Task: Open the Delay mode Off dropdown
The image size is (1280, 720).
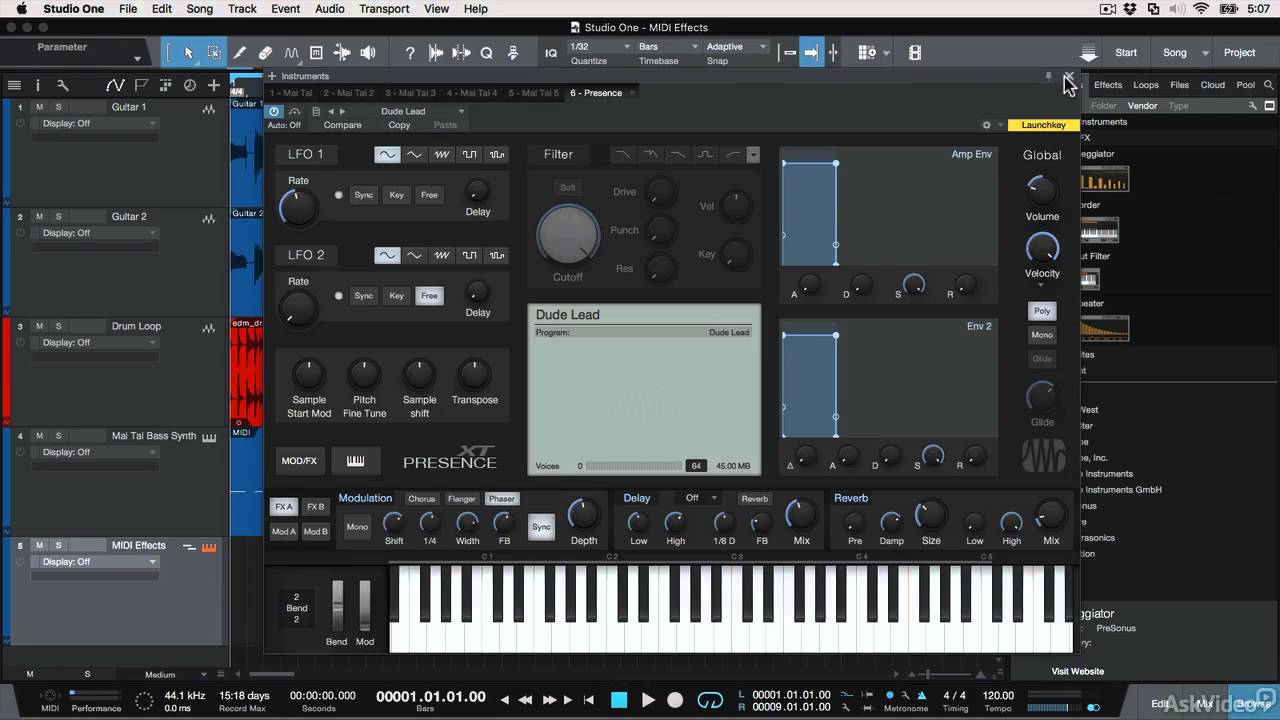Action: (x=700, y=498)
